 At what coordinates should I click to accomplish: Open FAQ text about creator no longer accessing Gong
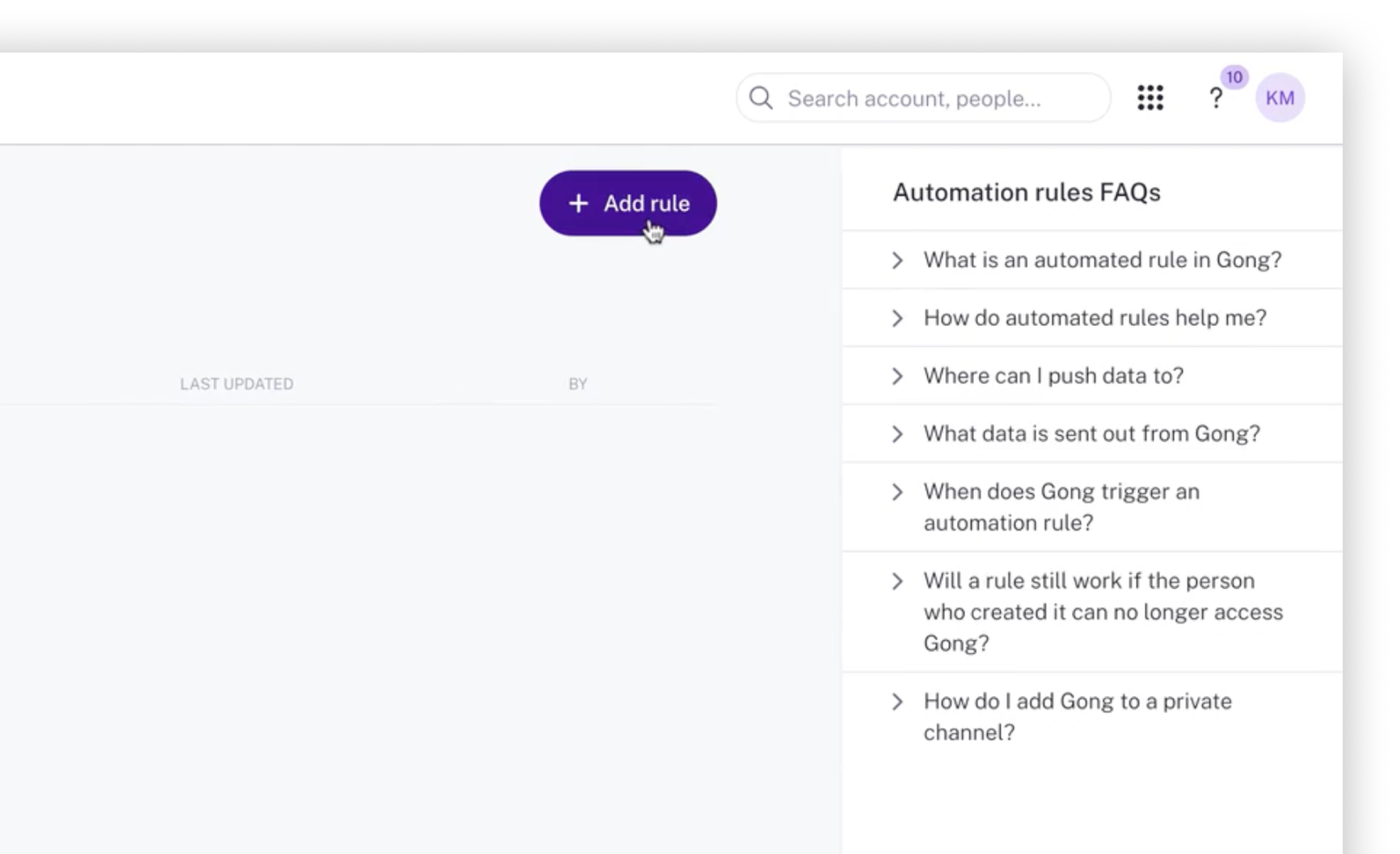pyautogui.click(x=1103, y=612)
